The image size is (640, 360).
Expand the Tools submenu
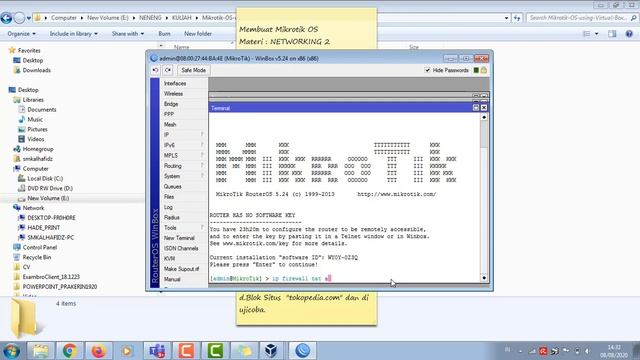coord(184,228)
